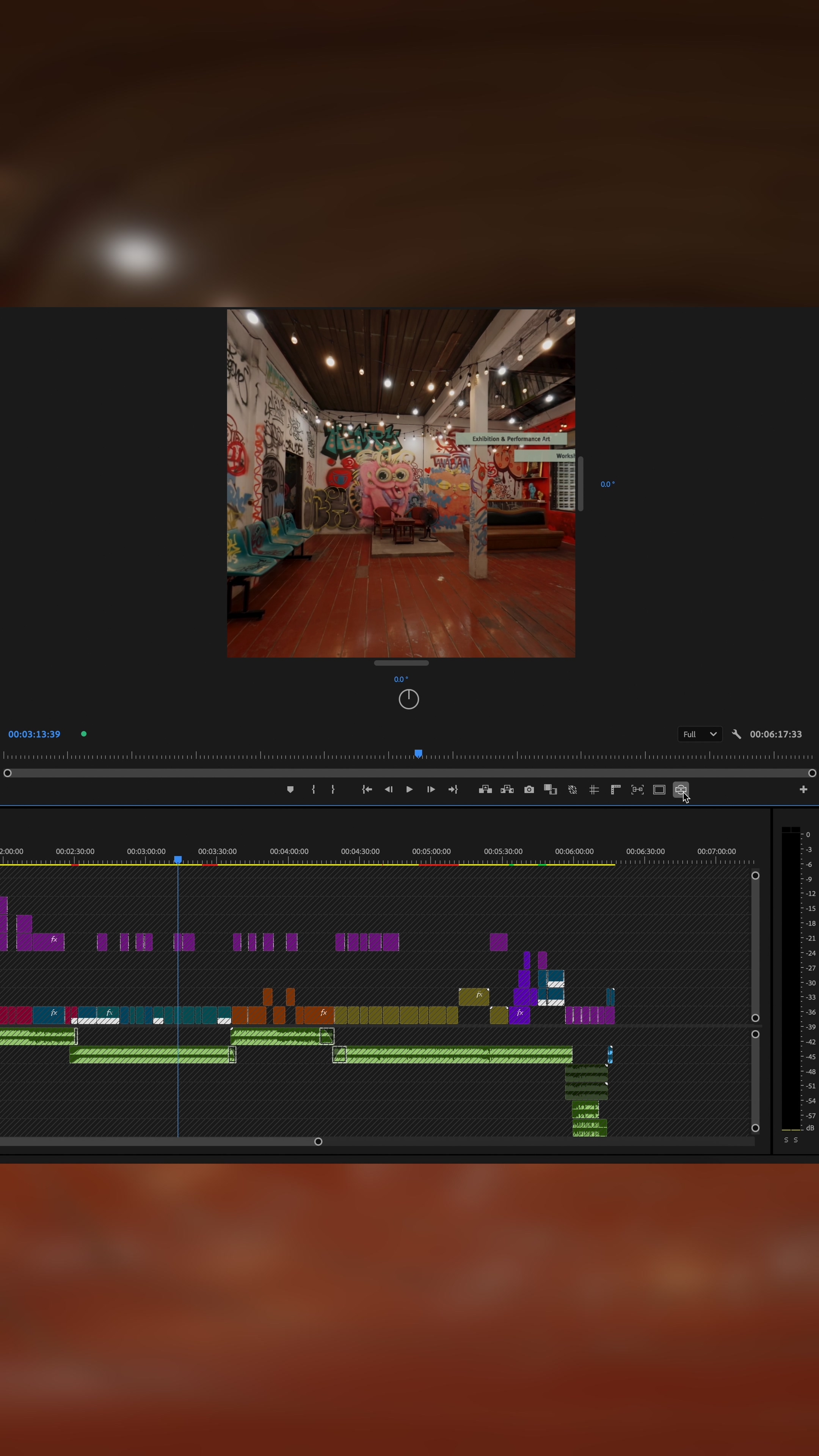819x1456 pixels.
Task: Export frame with camera icon
Action: (x=529, y=789)
